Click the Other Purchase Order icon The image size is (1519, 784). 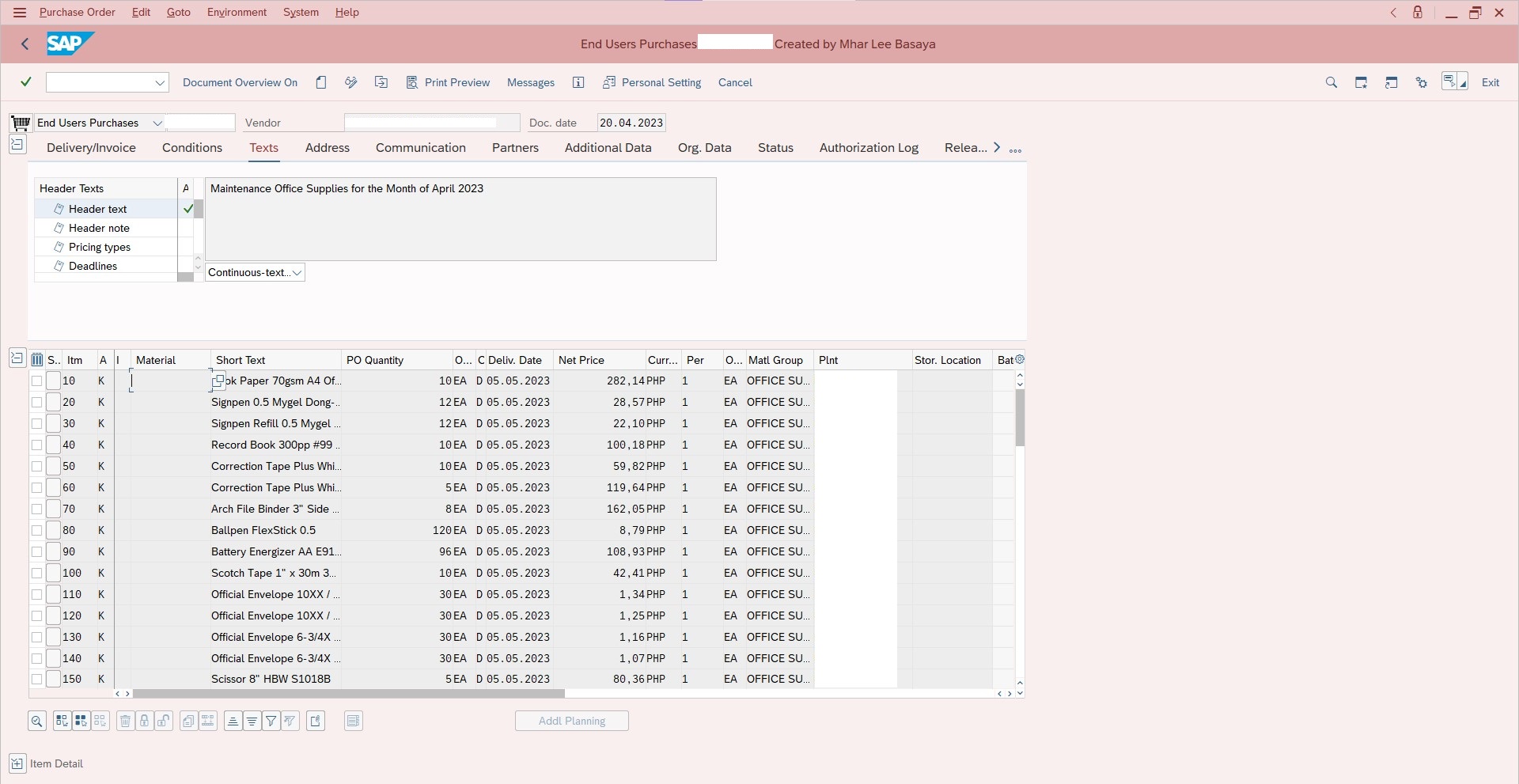(381, 82)
